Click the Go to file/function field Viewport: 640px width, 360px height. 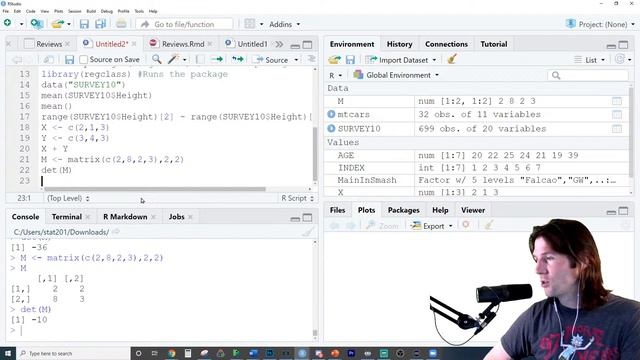(184, 24)
